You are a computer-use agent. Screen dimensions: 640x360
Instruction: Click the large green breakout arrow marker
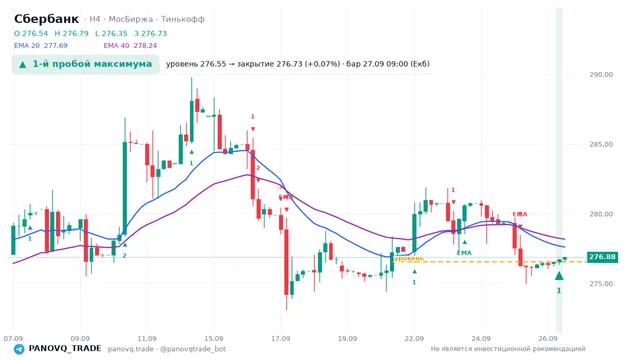coord(559,276)
